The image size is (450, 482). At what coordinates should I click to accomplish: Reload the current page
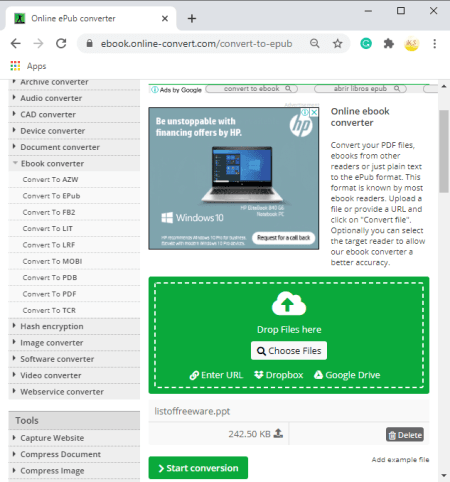(61, 44)
